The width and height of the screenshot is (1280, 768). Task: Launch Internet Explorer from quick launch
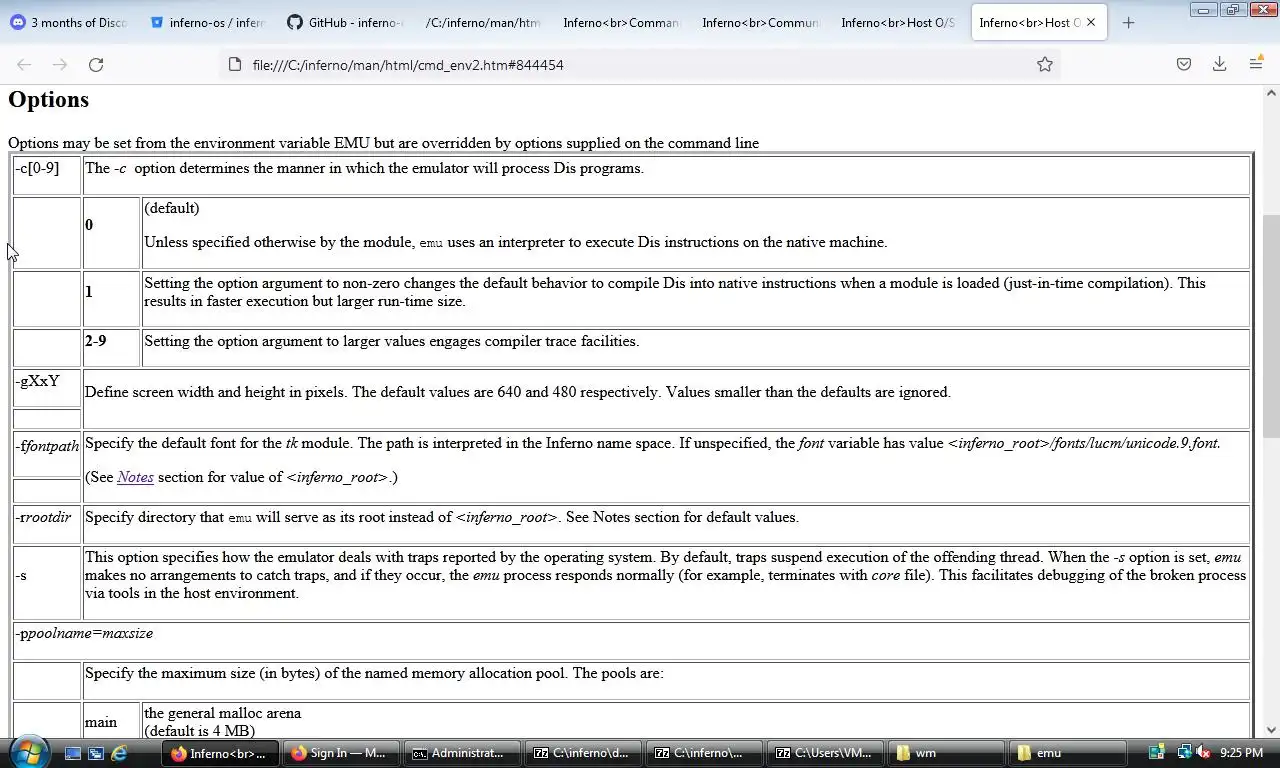coord(119,753)
